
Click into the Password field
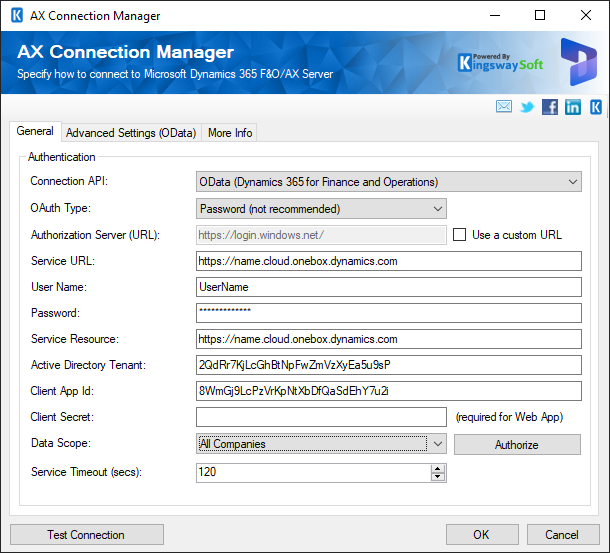(x=389, y=313)
